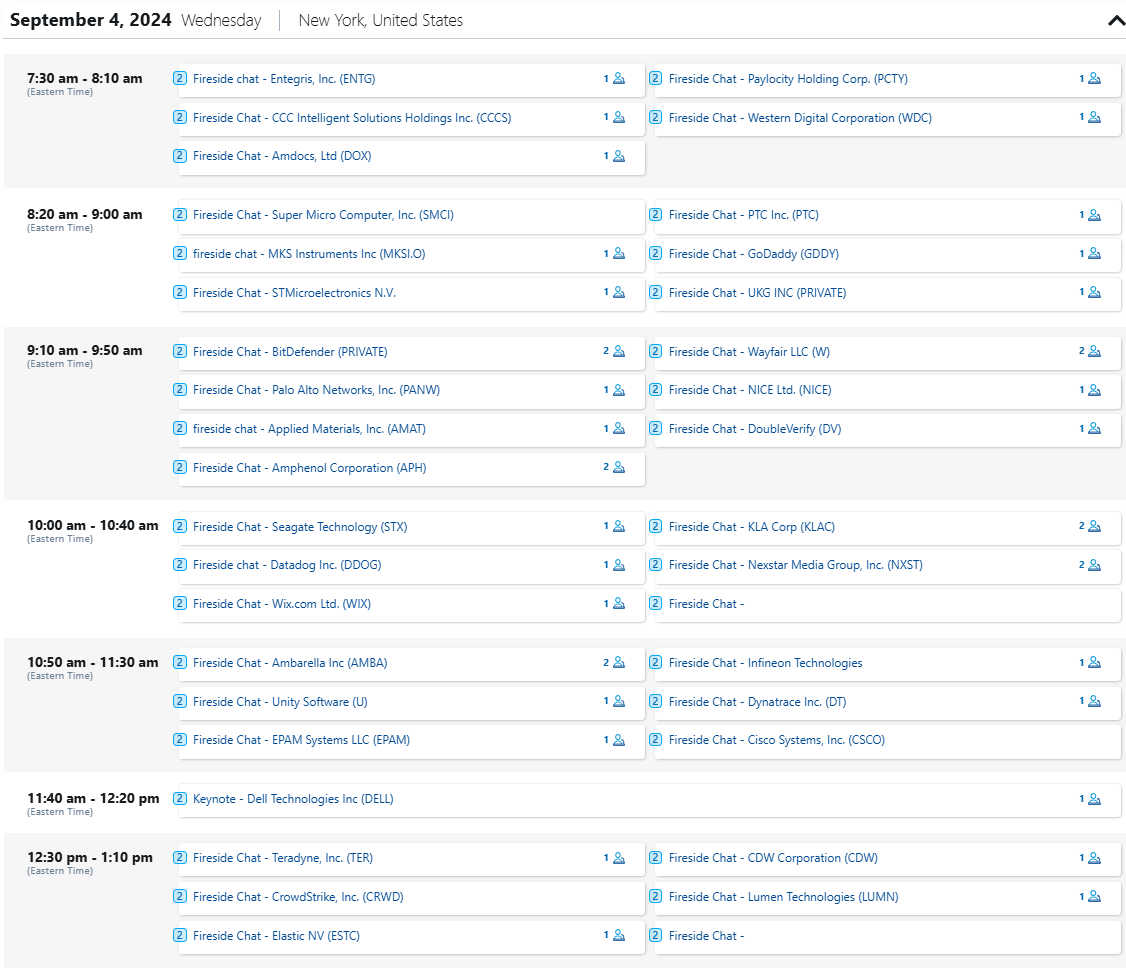The image size is (1126, 968).
Task: Click attendee icon for Western Digital Corporation session
Action: (x=1094, y=117)
